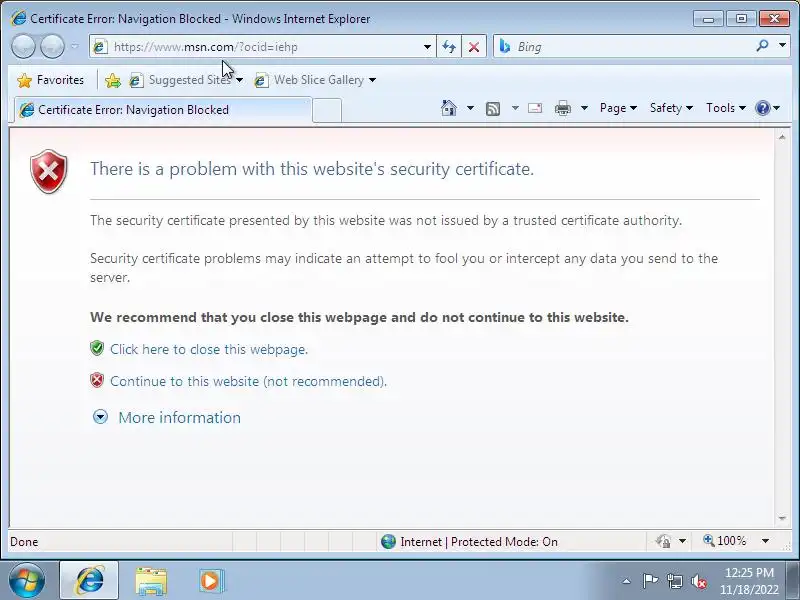Show hidden tray icons arrow
The width and height of the screenshot is (800, 600).
627,581
